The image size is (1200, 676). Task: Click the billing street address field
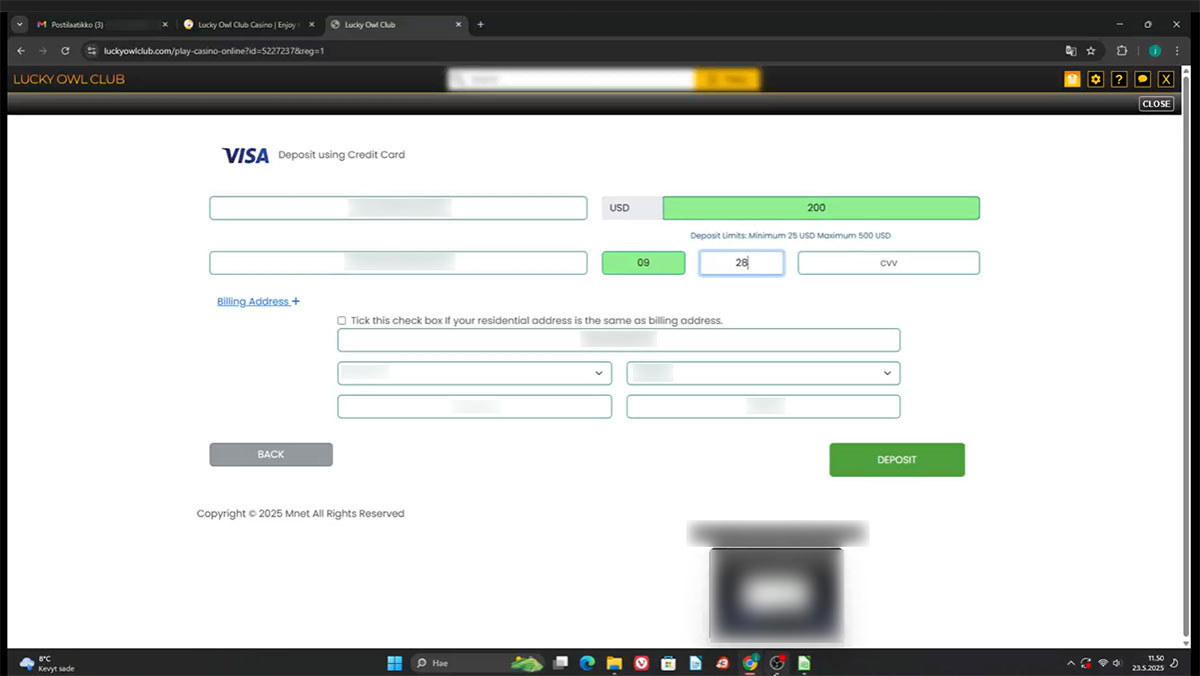click(x=619, y=340)
